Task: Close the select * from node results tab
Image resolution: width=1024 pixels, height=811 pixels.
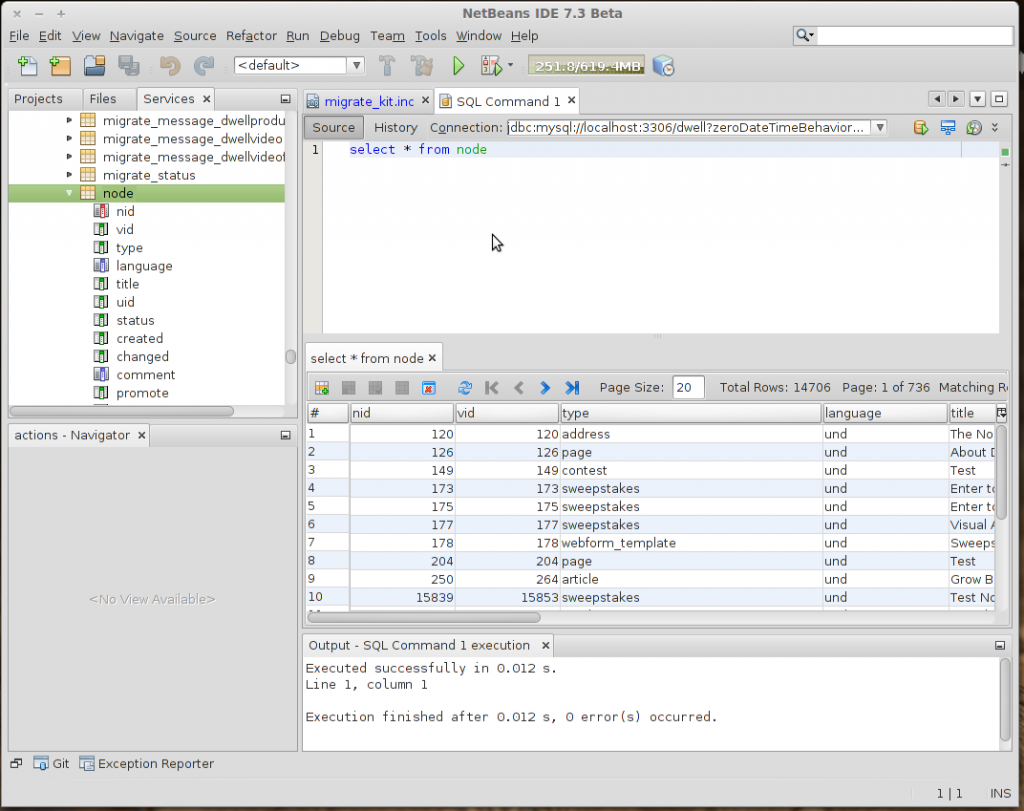Action: coord(432,358)
